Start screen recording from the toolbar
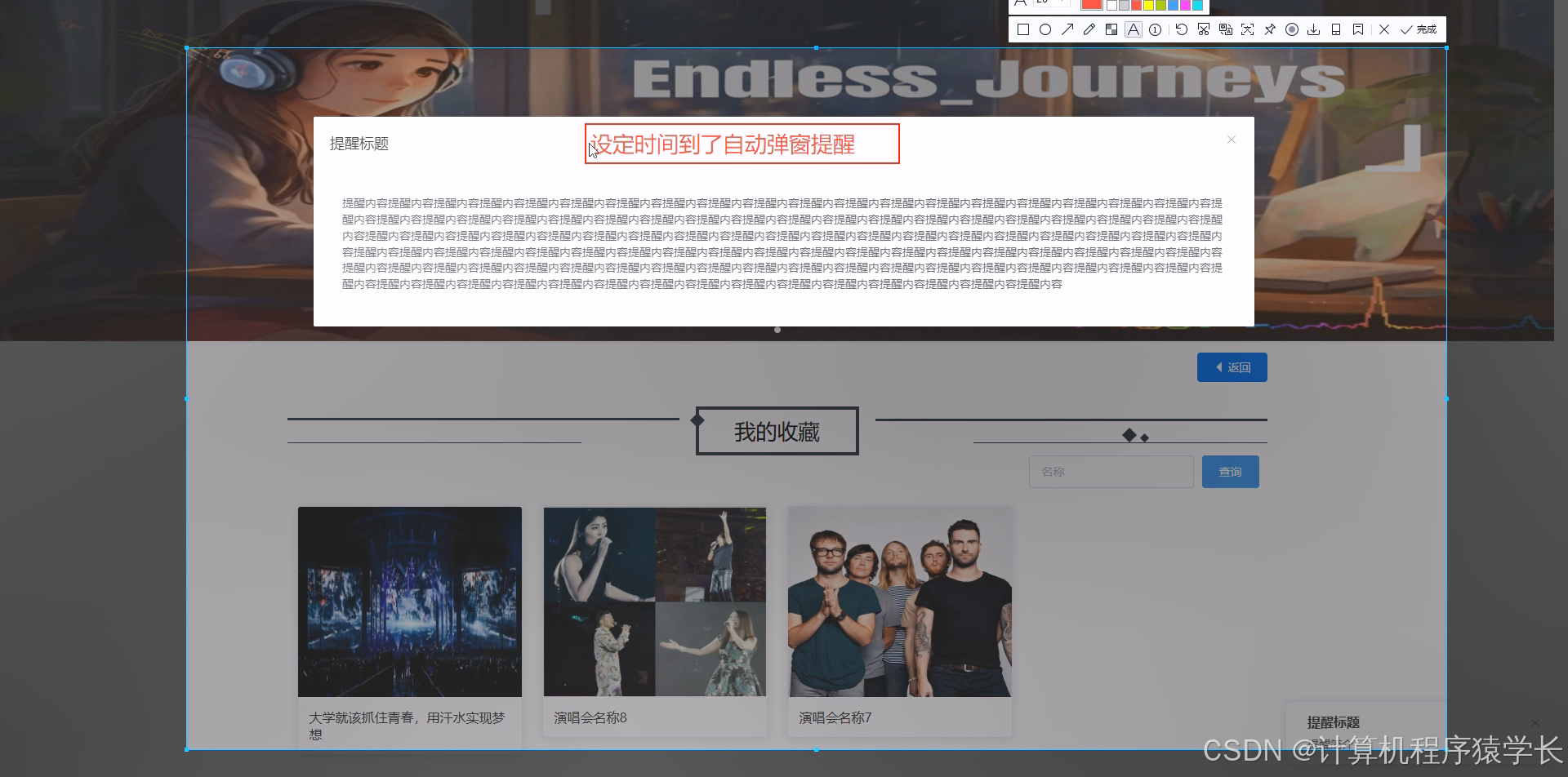 pyautogui.click(x=1292, y=29)
